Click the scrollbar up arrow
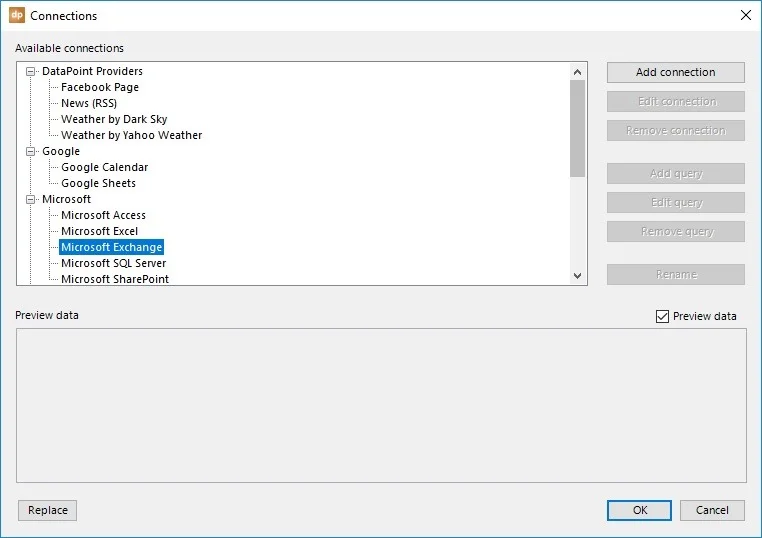 pos(577,72)
